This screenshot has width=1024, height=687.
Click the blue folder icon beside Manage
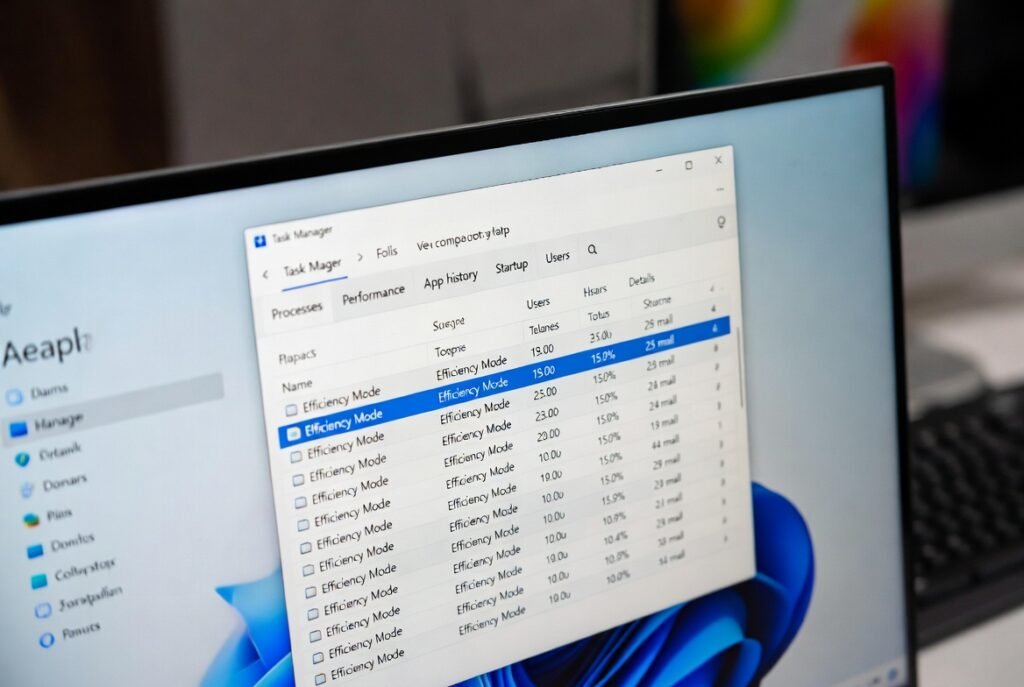click(x=18, y=429)
